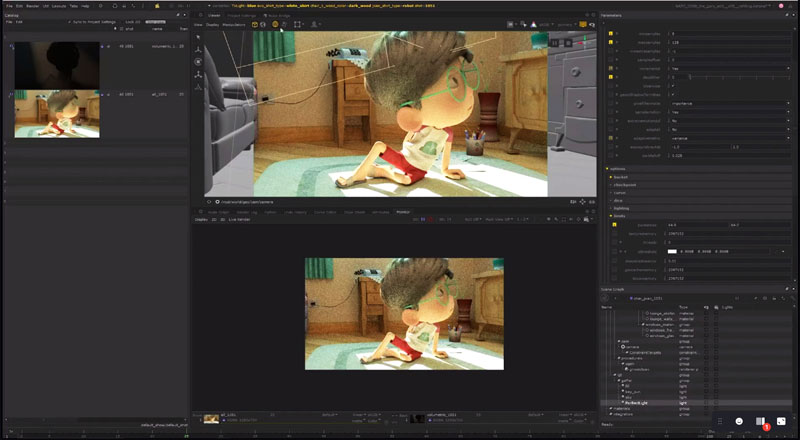Open the Help menu
This screenshot has height=440, width=800.
pos(85,6)
